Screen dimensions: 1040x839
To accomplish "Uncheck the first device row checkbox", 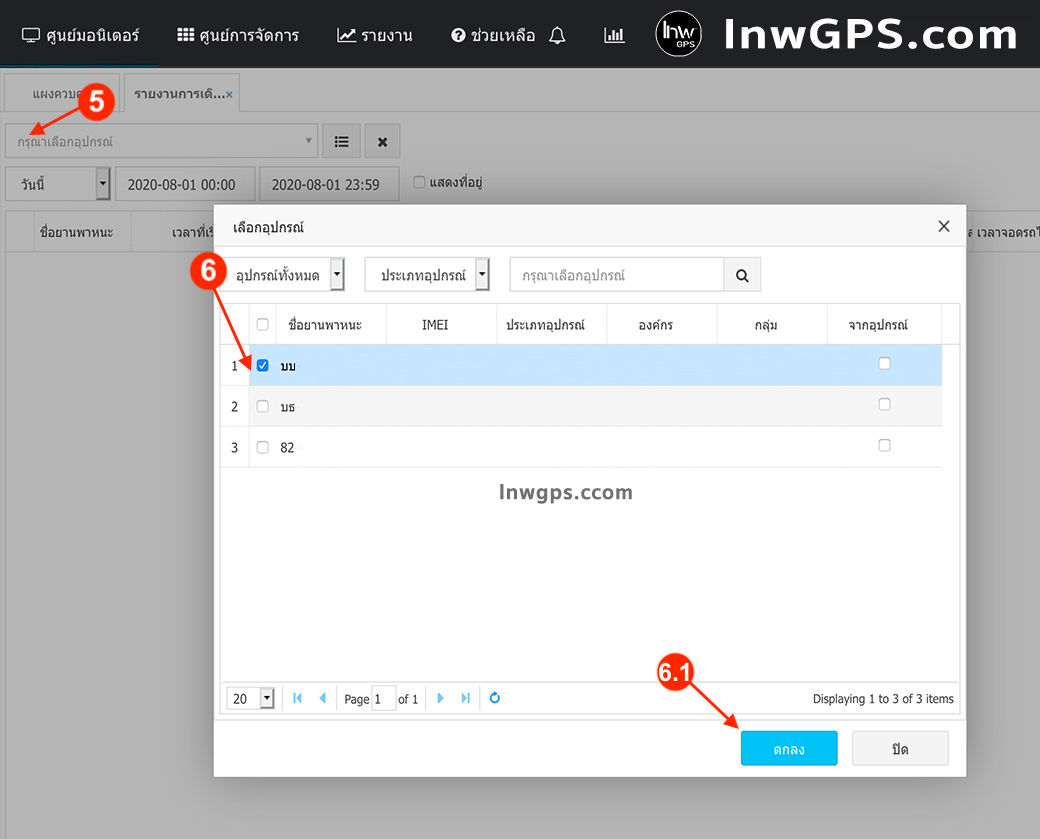I will click(263, 365).
